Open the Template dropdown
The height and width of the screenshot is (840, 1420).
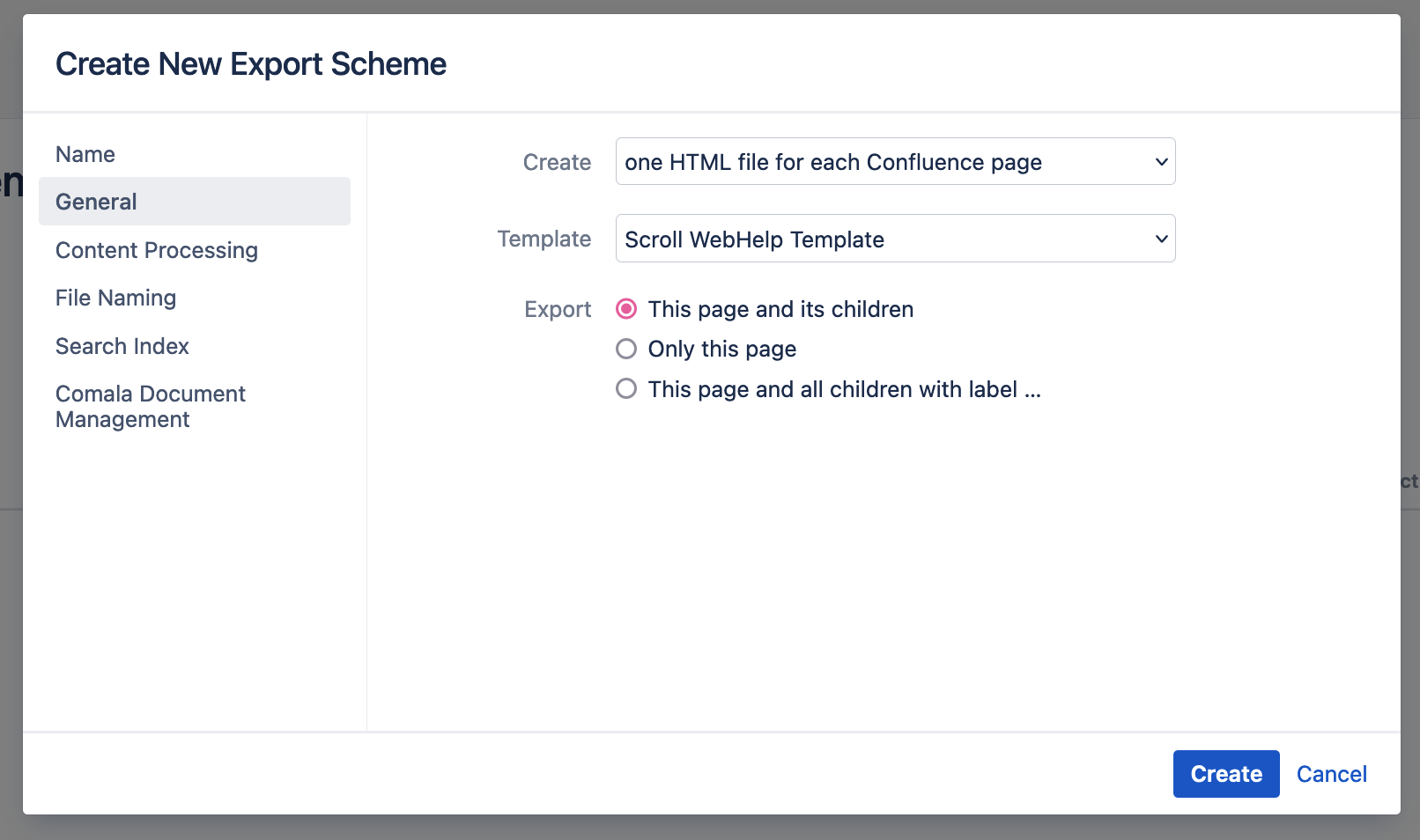coord(895,238)
